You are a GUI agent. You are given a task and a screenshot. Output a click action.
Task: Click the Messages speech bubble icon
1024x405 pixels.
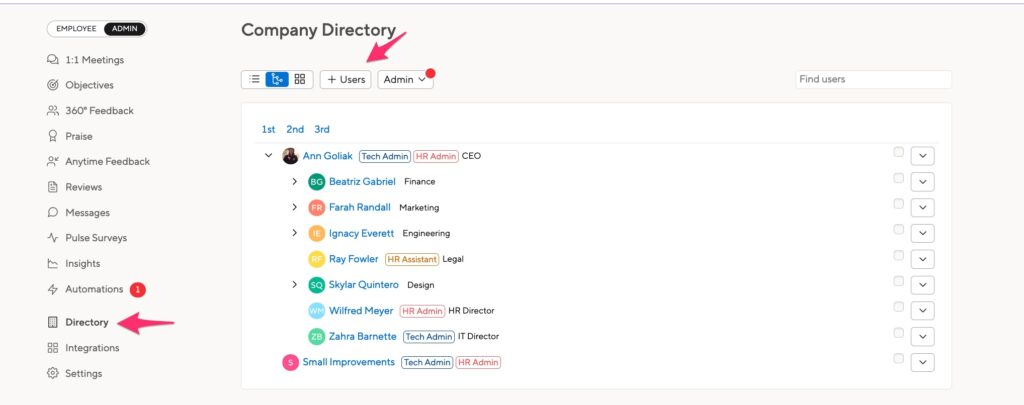pos(53,212)
